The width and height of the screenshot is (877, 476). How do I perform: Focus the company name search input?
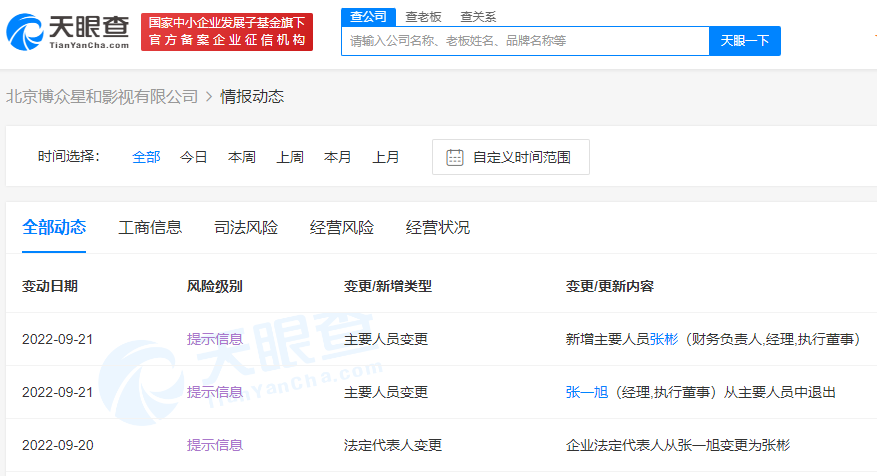[525, 41]
